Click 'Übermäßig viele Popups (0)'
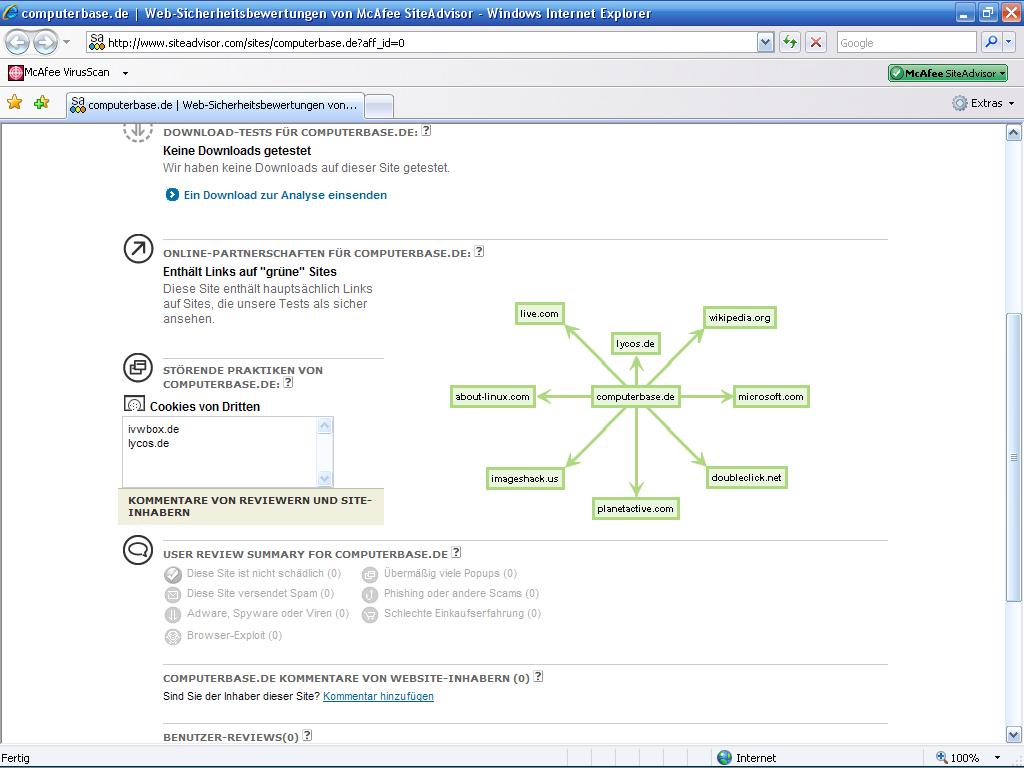 [451, 573]
